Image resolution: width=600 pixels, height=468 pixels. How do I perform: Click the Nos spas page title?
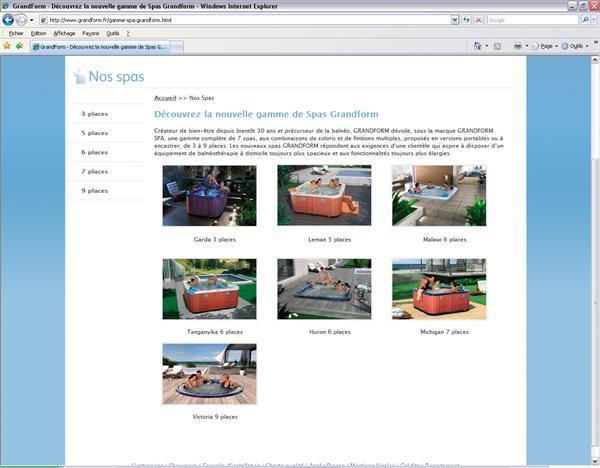click(x=116, y=77)
